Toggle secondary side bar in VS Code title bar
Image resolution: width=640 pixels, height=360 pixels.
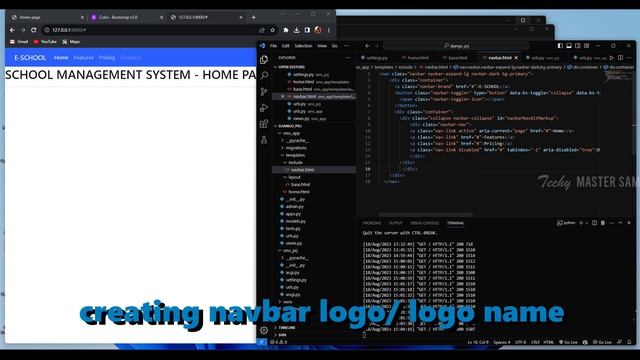click(578, 46)
